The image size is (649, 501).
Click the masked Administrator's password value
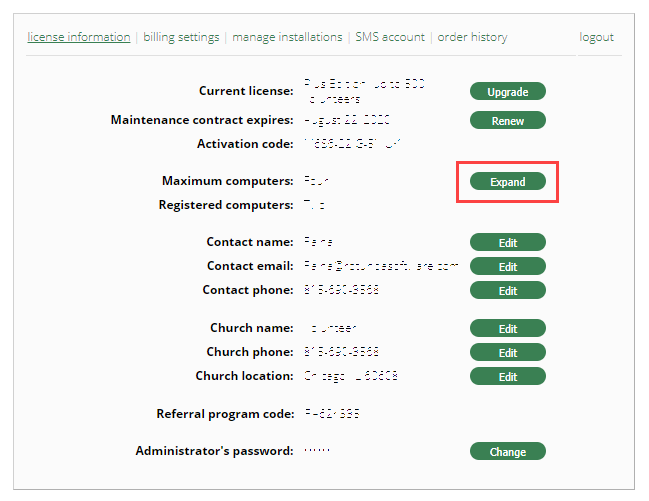[x=316, y=451]
